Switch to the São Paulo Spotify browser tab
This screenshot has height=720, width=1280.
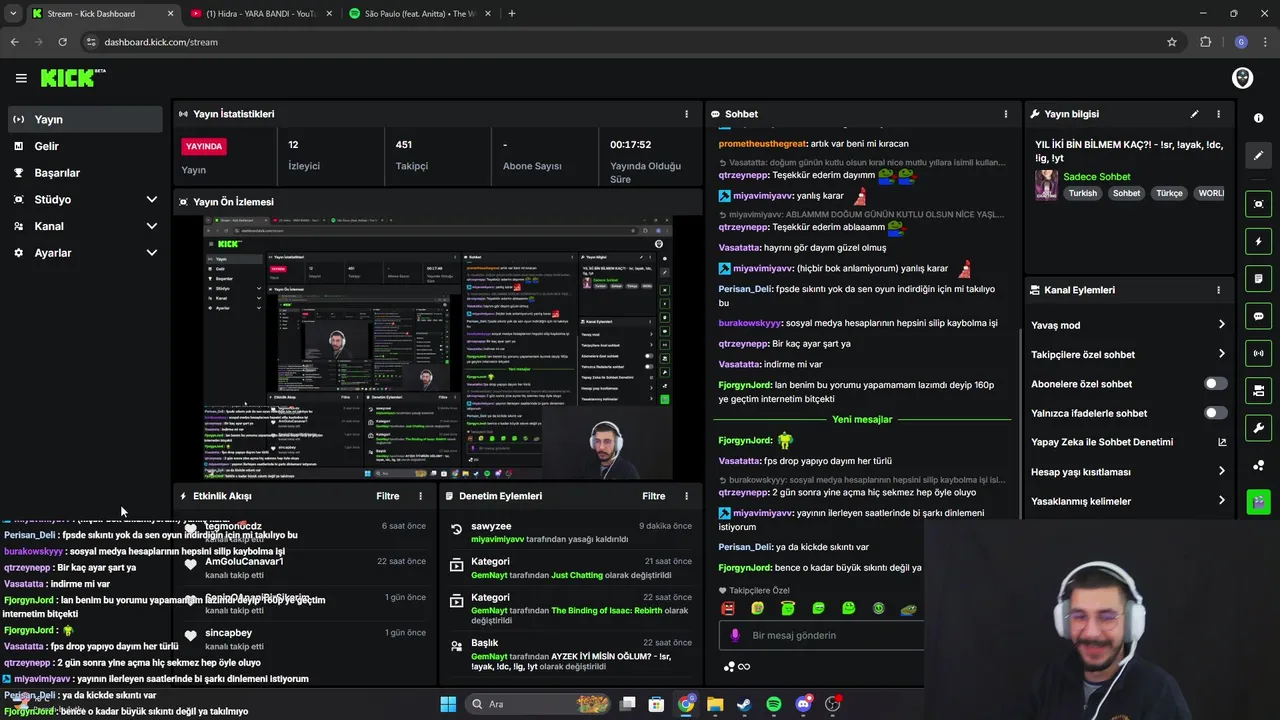(419, 14)
